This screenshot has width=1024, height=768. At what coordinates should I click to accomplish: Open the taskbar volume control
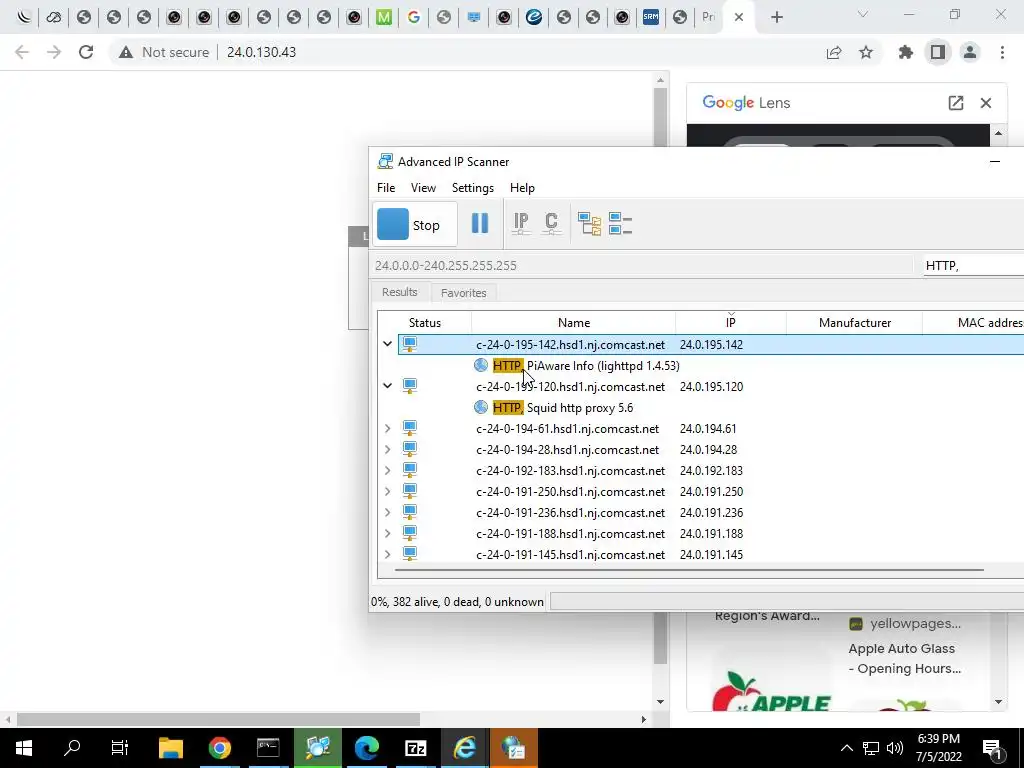(x=895, y=748)
